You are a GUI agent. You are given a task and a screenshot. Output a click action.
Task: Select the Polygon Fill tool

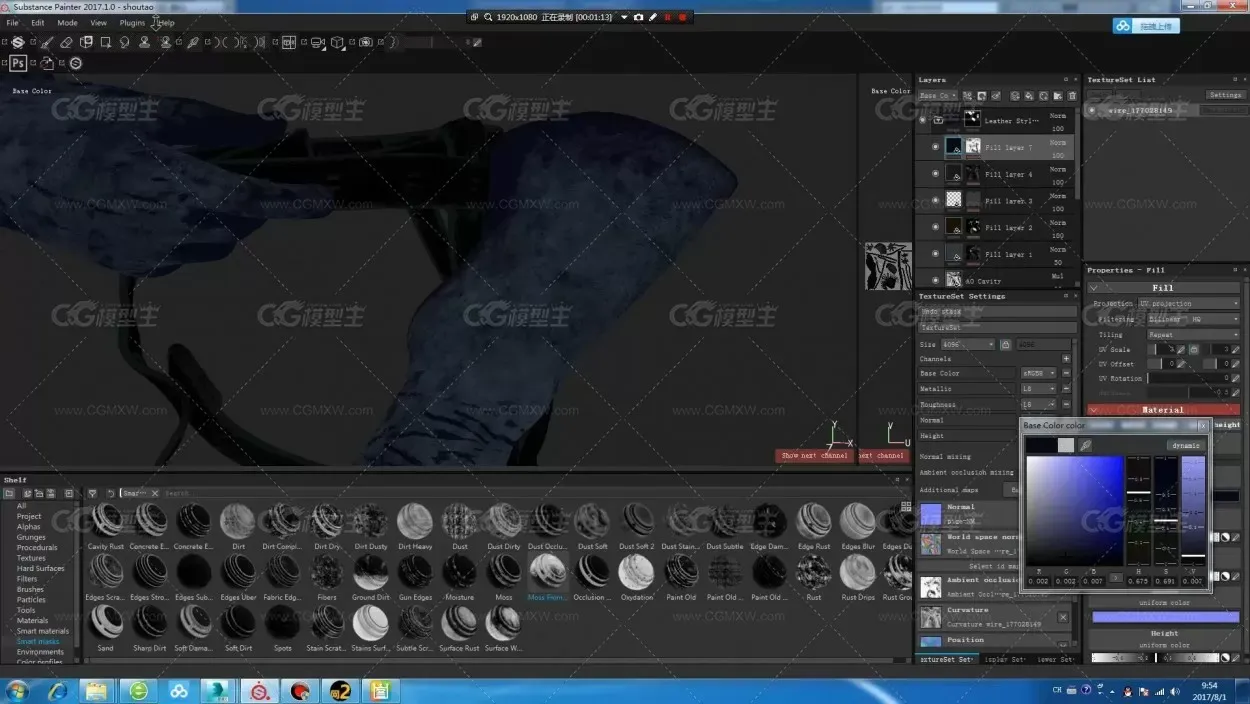coord(105,43)
